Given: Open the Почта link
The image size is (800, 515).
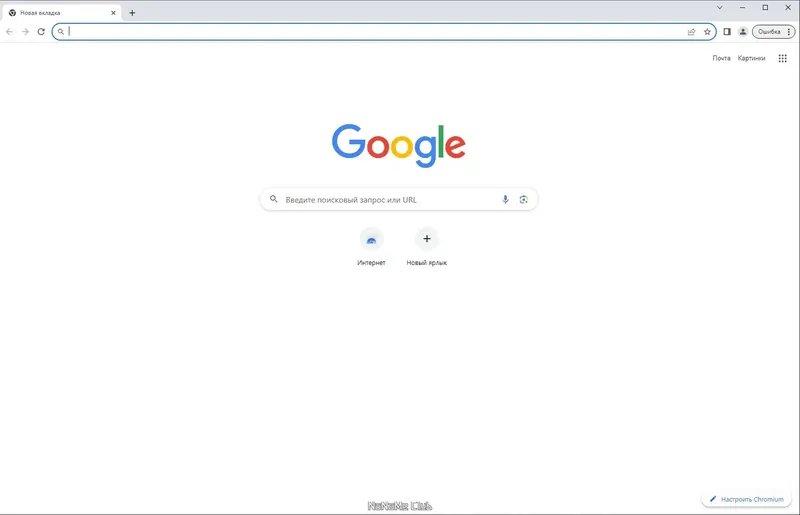Looking at the screenshot, I should (x=721, y=58).
